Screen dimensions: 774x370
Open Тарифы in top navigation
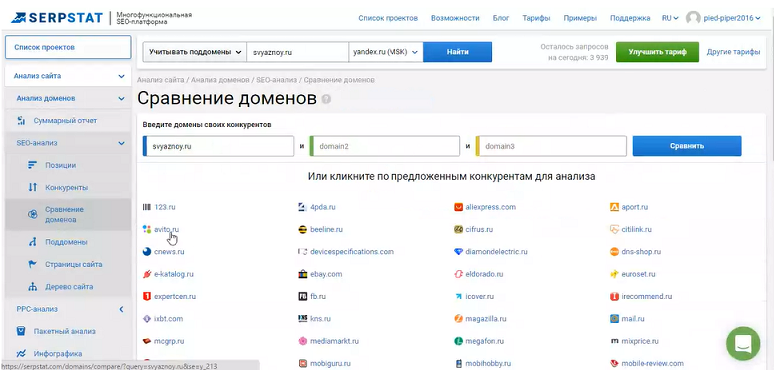click(537, 18)
